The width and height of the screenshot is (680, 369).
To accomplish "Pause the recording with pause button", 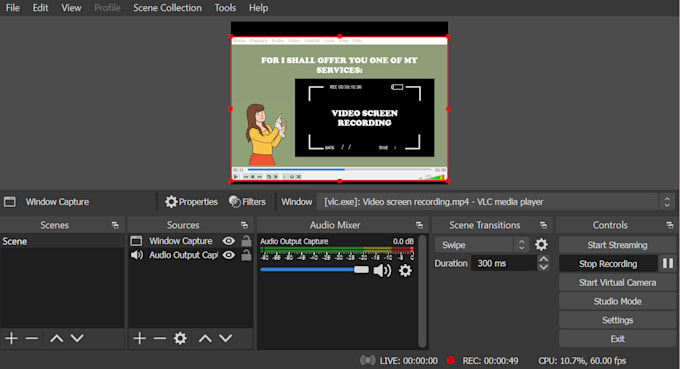I will (x=668, y=264).
